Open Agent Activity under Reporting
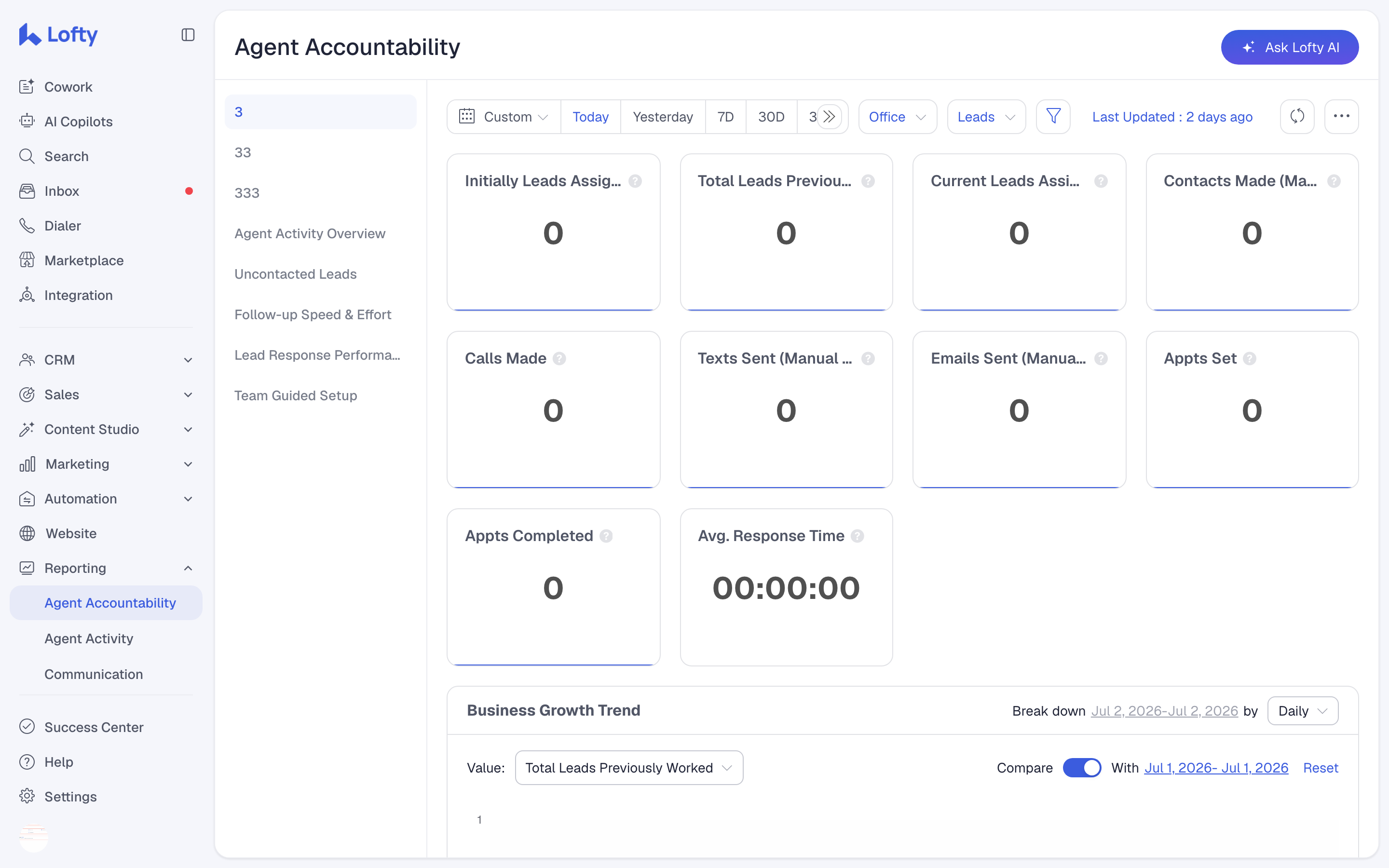Viewport: 1389px width, 868px height. [x=106, y=638]
